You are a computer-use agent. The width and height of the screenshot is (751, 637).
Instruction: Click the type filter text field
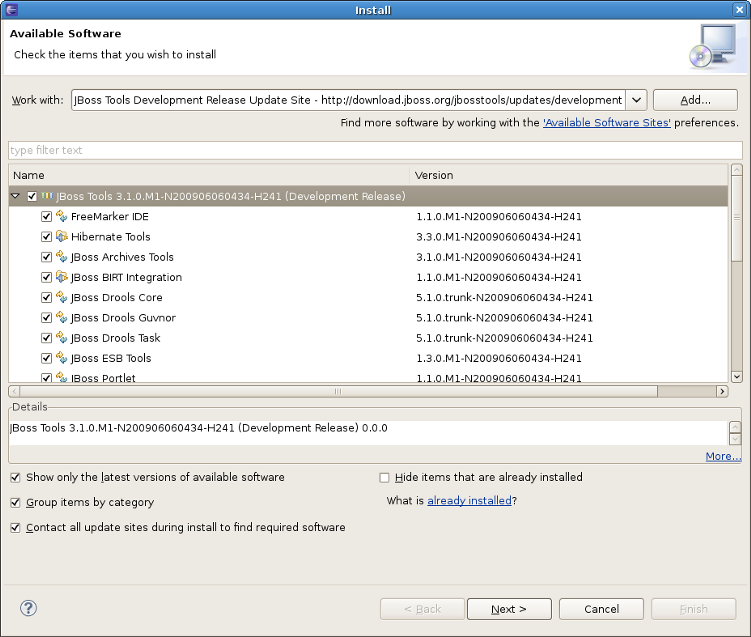tap(375, 150)
